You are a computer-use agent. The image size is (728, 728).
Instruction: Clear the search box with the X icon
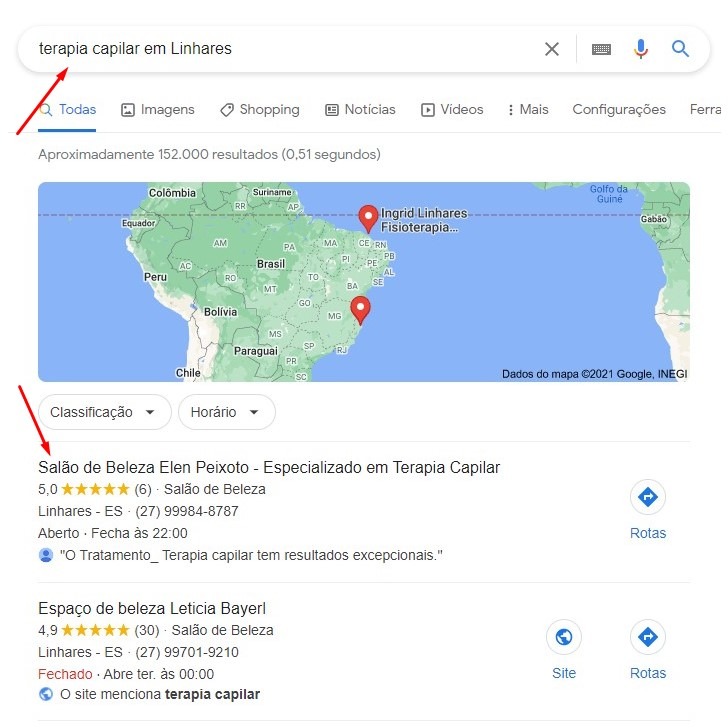(x=552, y=49)
